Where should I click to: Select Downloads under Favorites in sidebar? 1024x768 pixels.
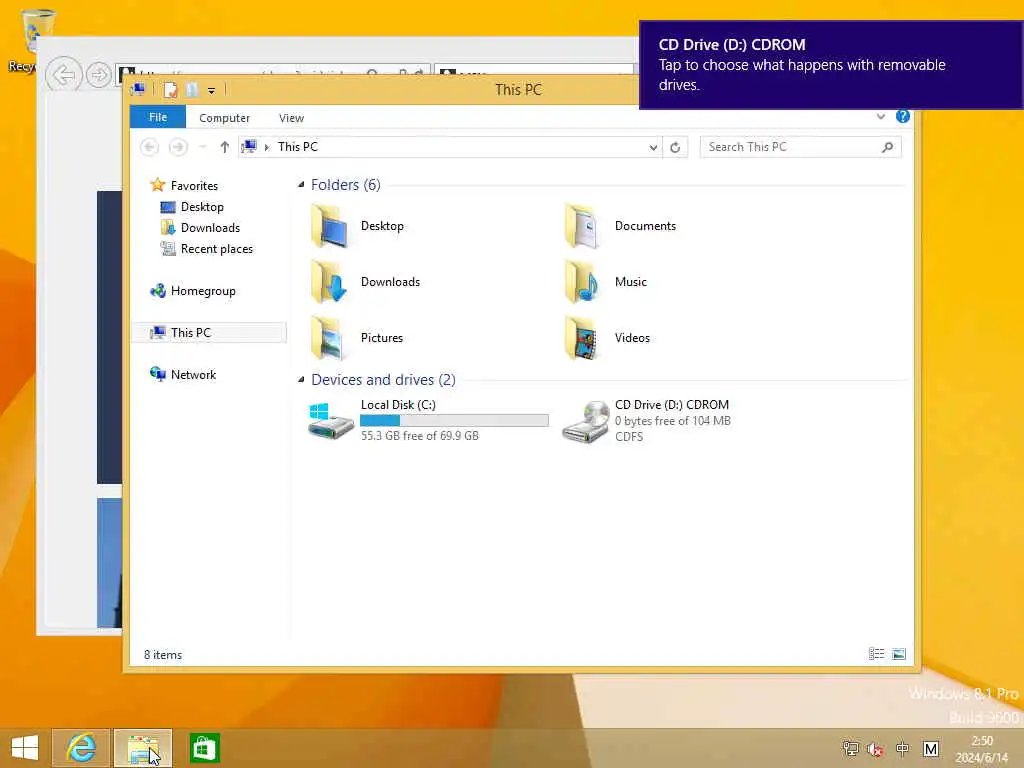click(210, 228)
